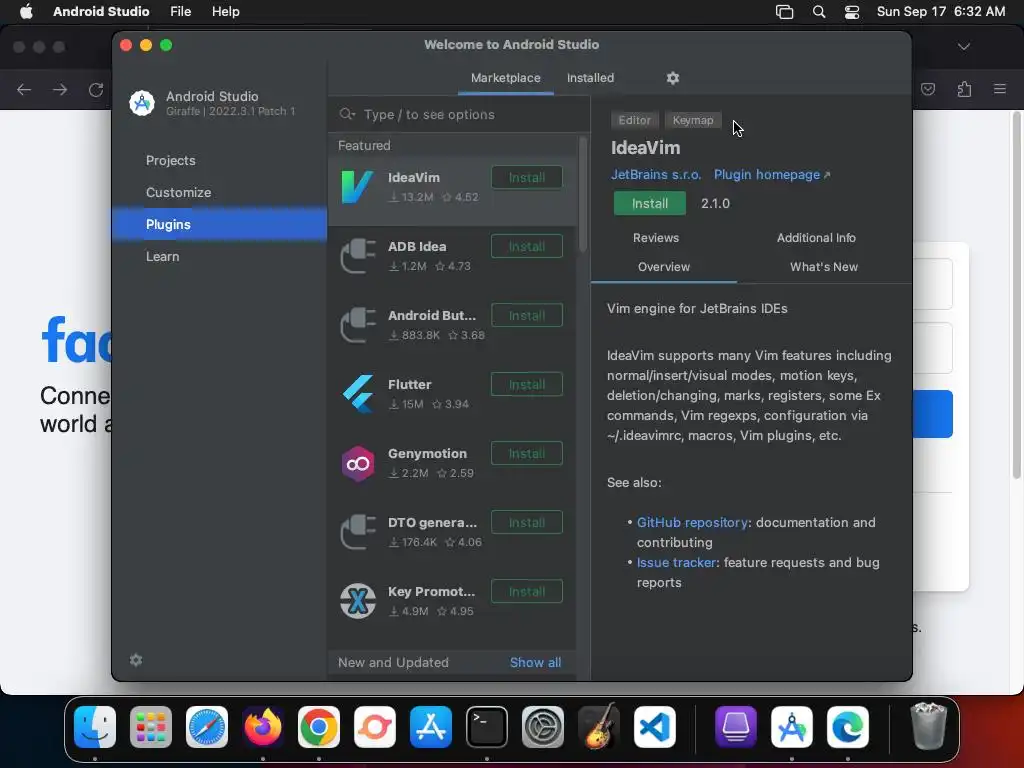This screenshot has width=1024, height=768.
Task: Click the Android Studio logo in the sidebar
Action: (142, 103)
